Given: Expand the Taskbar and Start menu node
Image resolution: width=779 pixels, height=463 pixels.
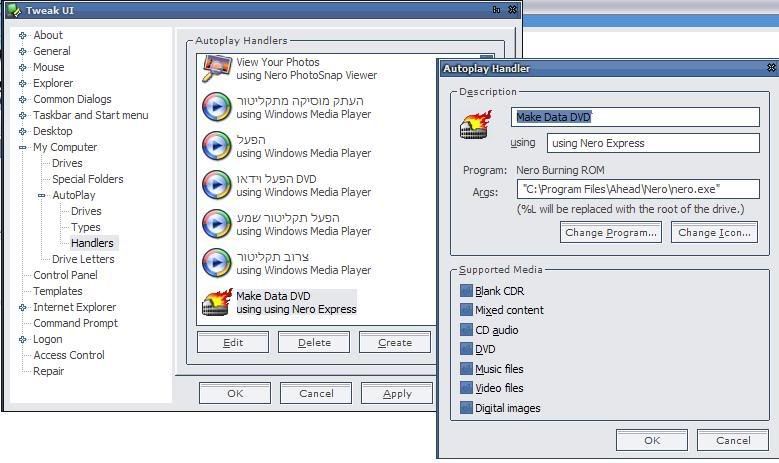Looking at the screenshot, I should tap(22, 115).
